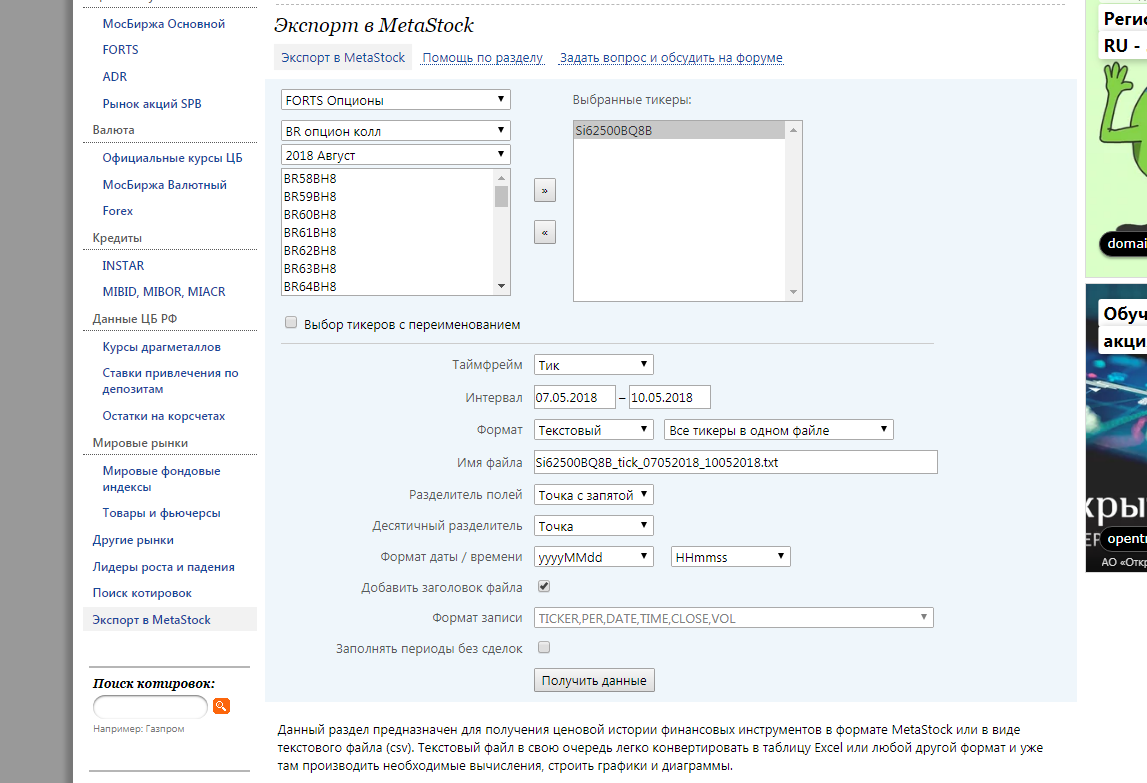The height and width of the screenshot is (783, 1147).
Task: Click selected tickers list scroll-down arrow
Action: coord(793,292)
